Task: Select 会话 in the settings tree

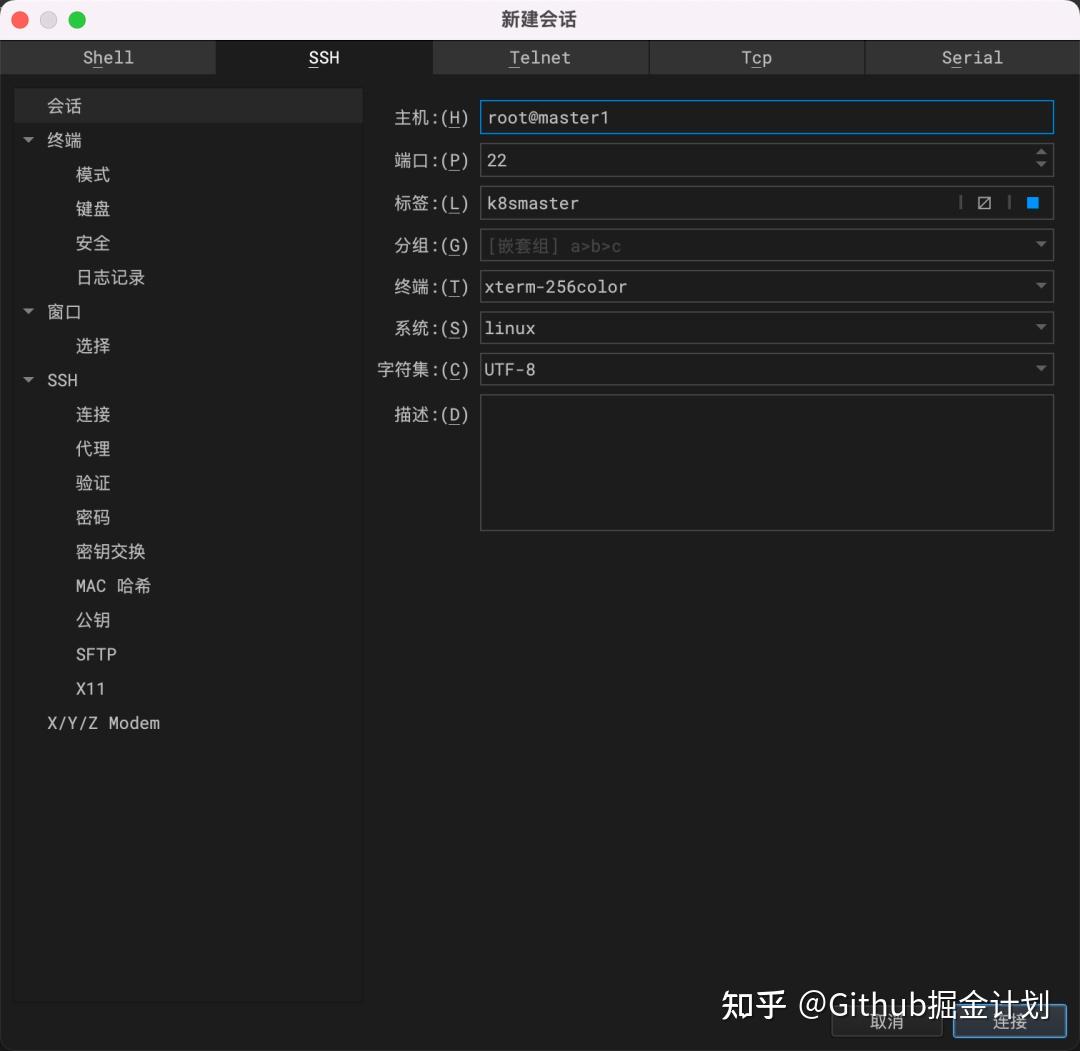Action: tap(188, 106)
